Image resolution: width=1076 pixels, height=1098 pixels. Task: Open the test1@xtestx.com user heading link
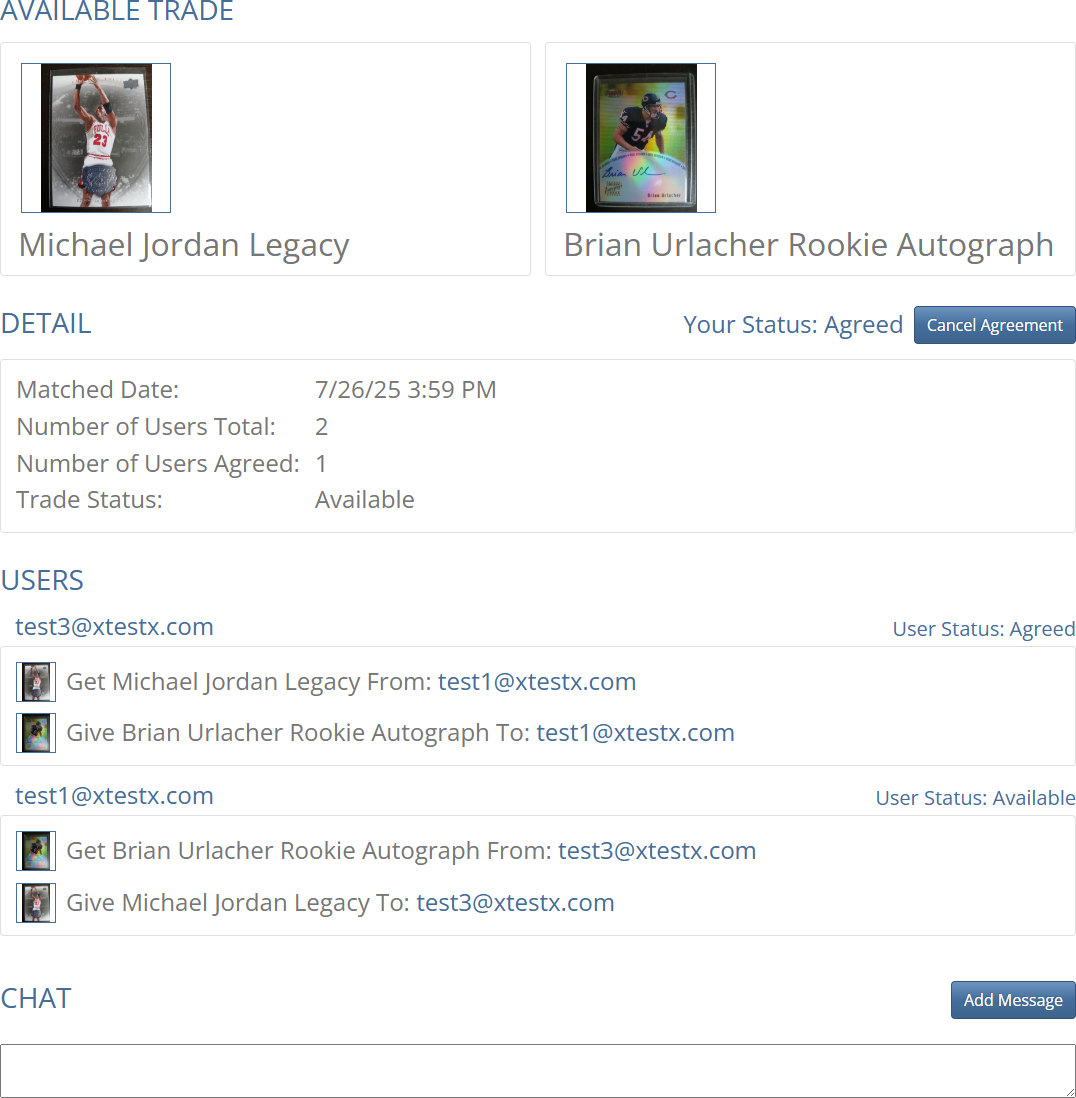[x=114, y=795]
